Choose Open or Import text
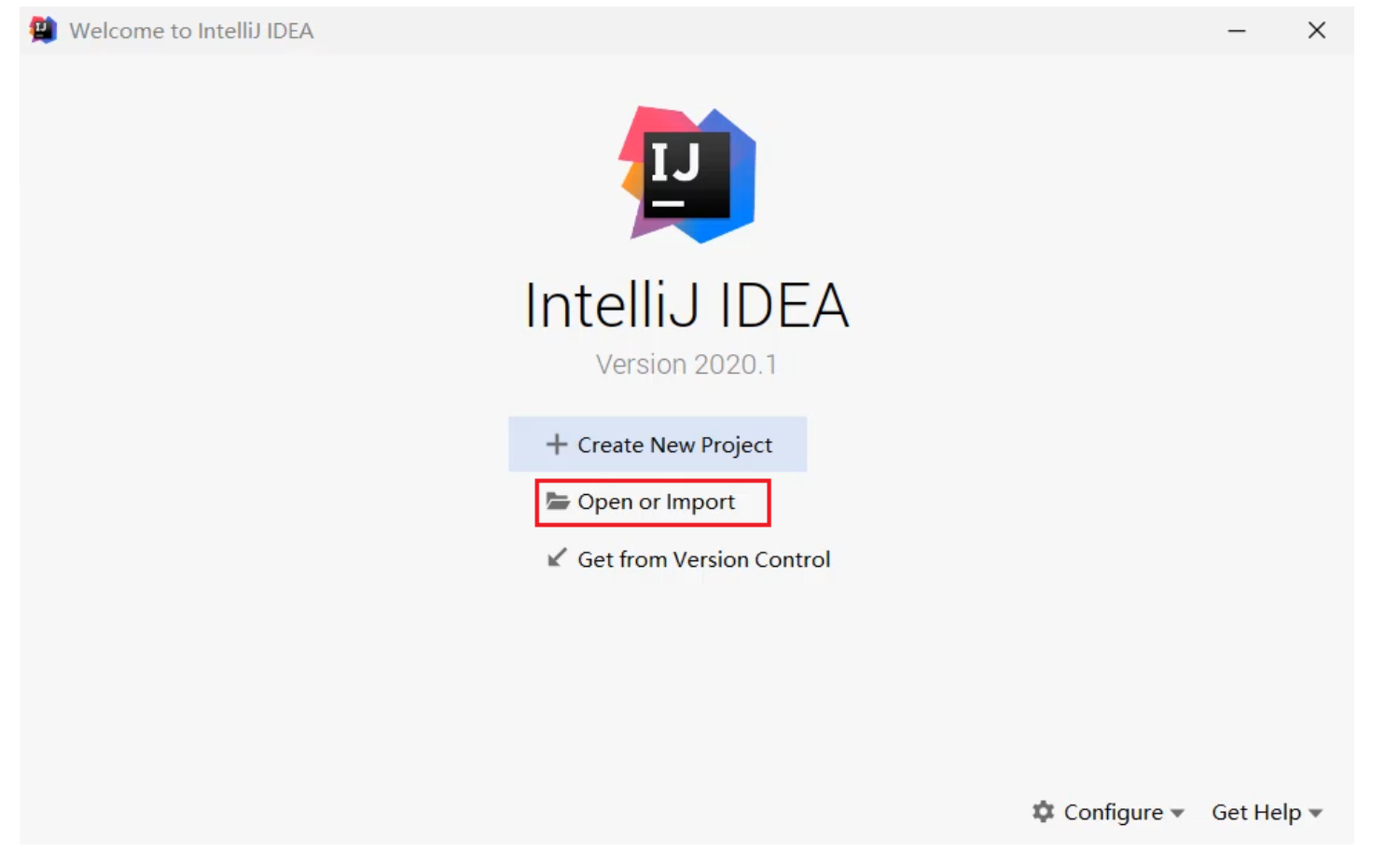 (656, 502)
